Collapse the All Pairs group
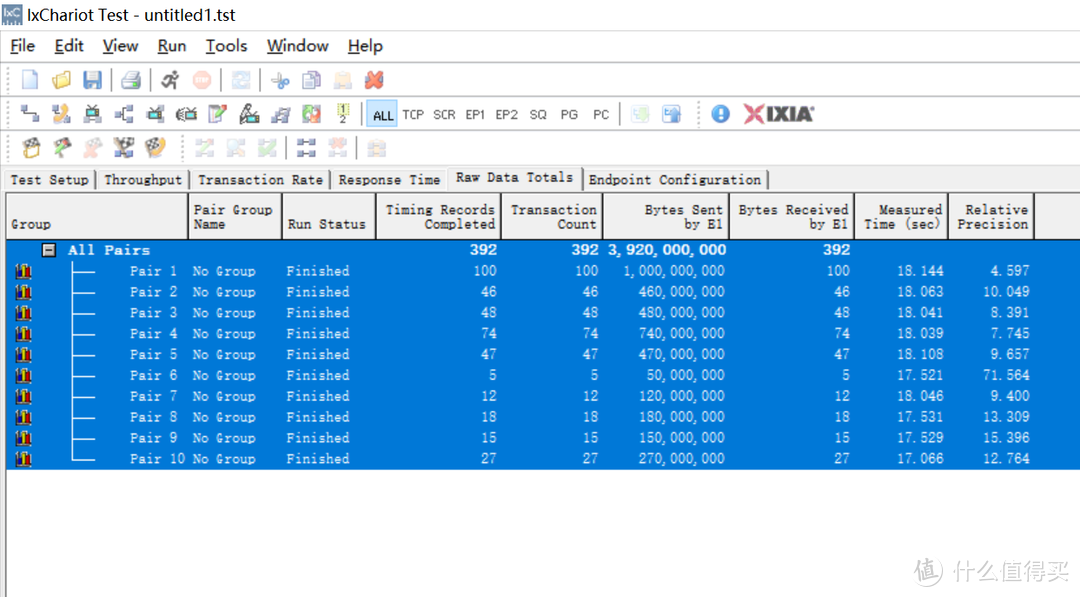This screenshot has width=1080, height=597. pos(48,250)
